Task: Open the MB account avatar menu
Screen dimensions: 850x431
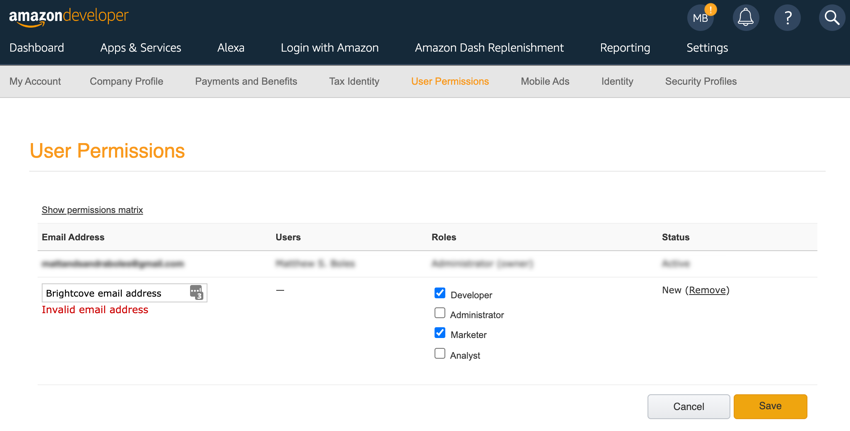Action: click(x=701, y=18)
